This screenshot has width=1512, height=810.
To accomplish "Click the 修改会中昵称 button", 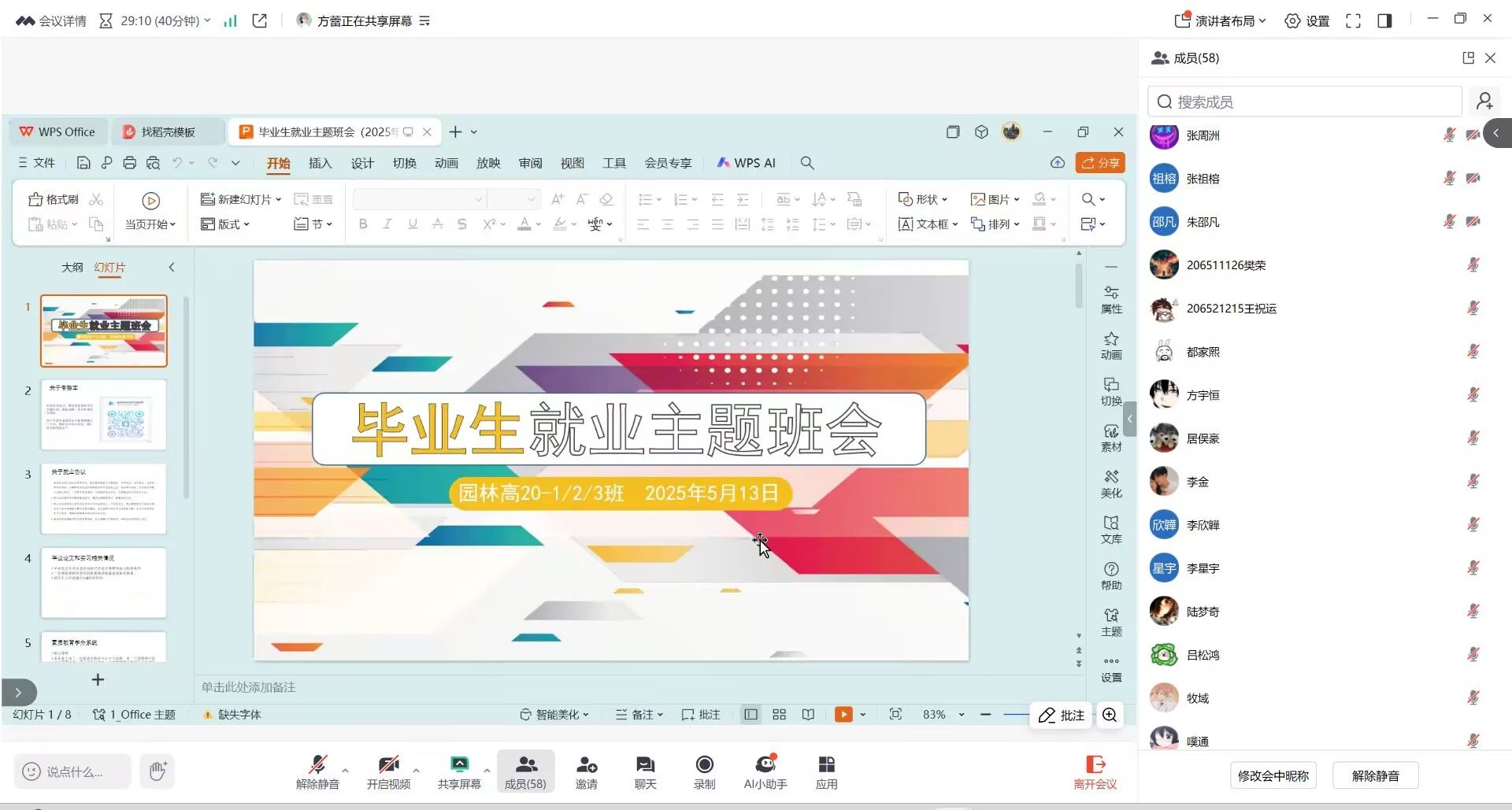I will [x=1273, y=775].
